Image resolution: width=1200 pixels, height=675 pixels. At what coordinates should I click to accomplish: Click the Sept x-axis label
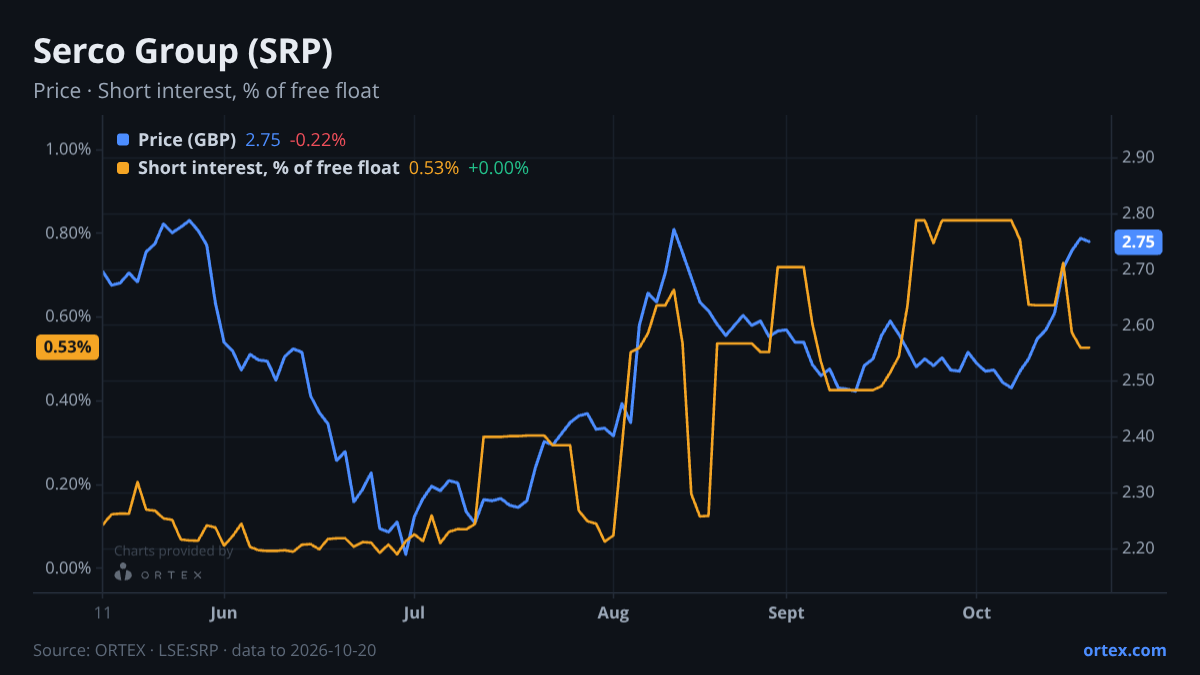[x=787, y=613]
